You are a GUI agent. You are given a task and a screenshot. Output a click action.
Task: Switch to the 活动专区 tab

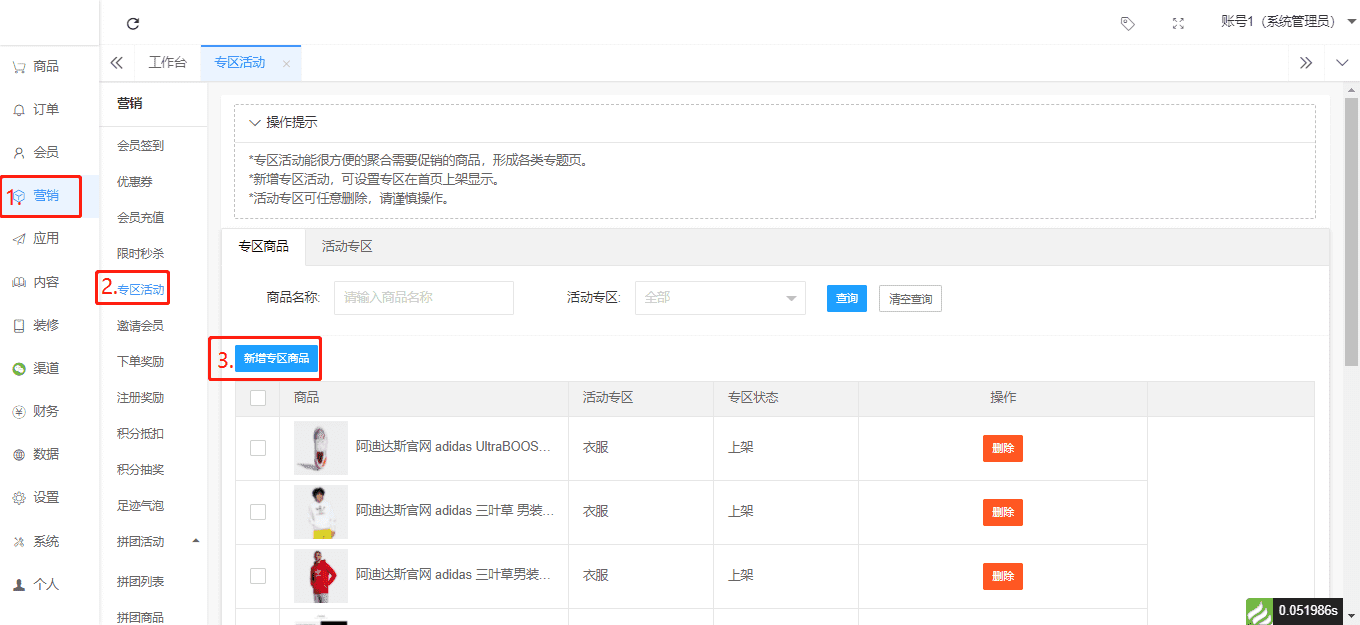pyautogui.click(x=347, y=247)
